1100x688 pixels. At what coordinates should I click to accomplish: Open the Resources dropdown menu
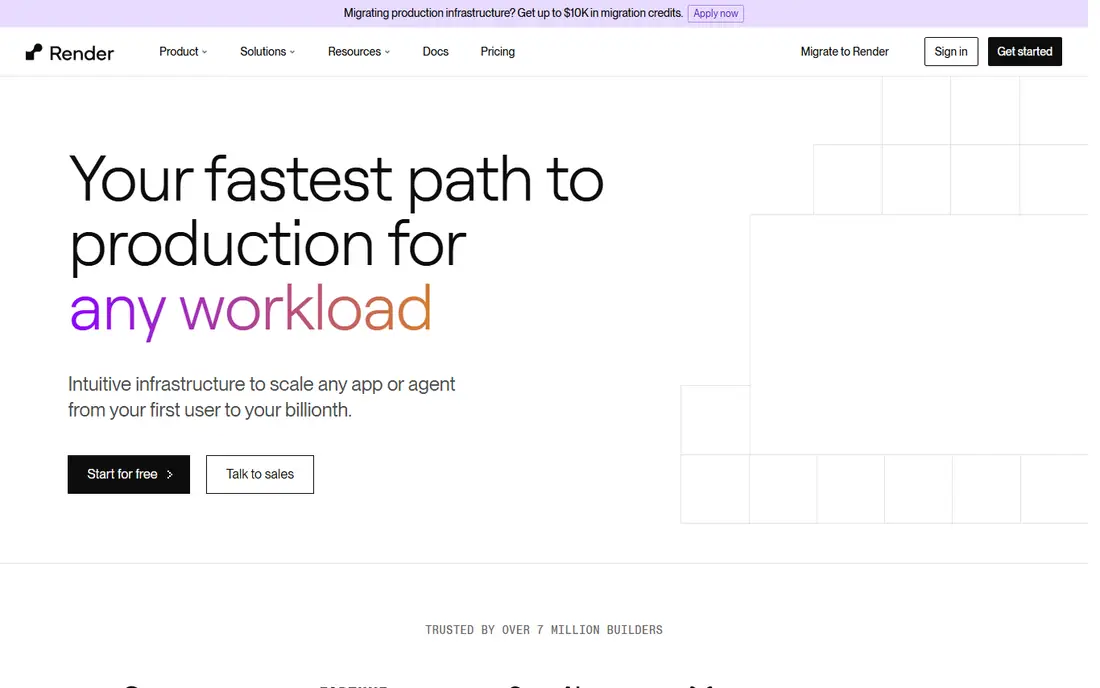pyautogui.click(x=358, y=52)
